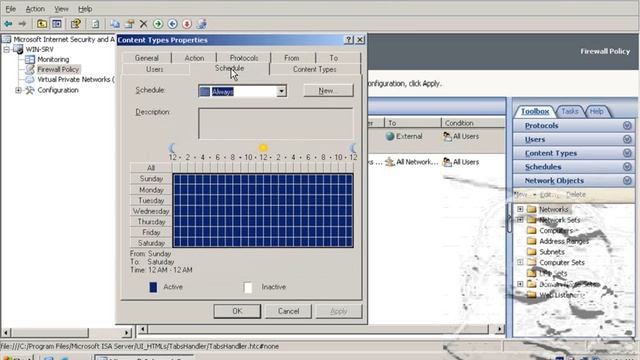
Task: Click the External globe icon in policy list
Action: (x=390, y=136)
